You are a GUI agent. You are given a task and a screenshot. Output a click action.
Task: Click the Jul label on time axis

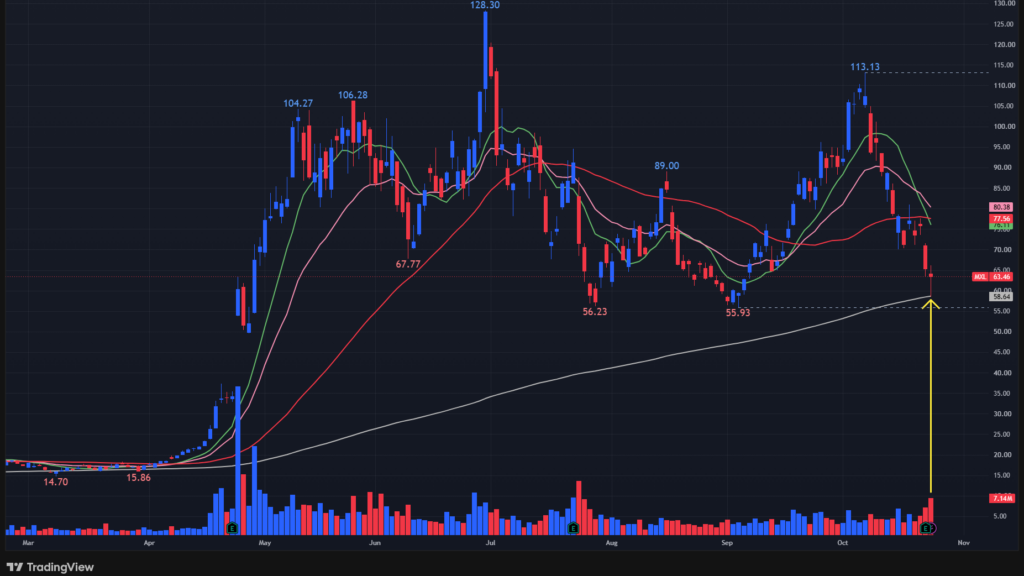[490, 543]
